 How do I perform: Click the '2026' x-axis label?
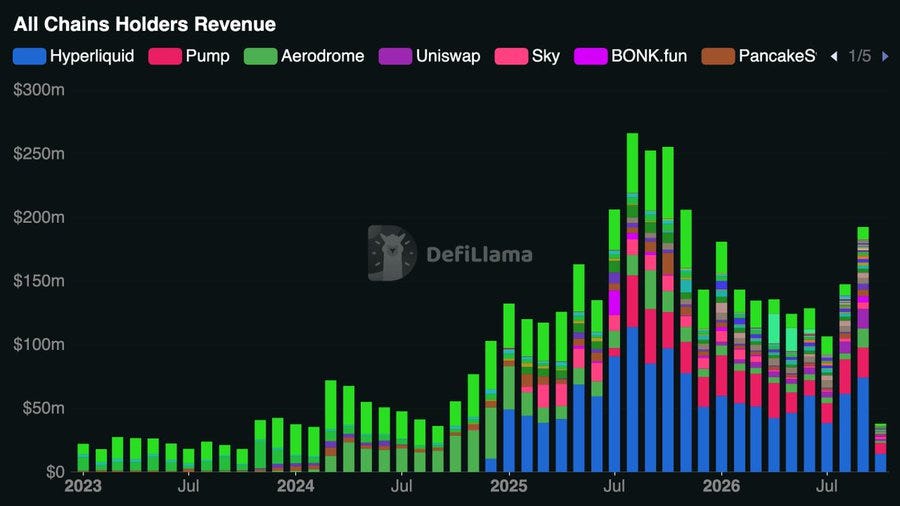721,486
